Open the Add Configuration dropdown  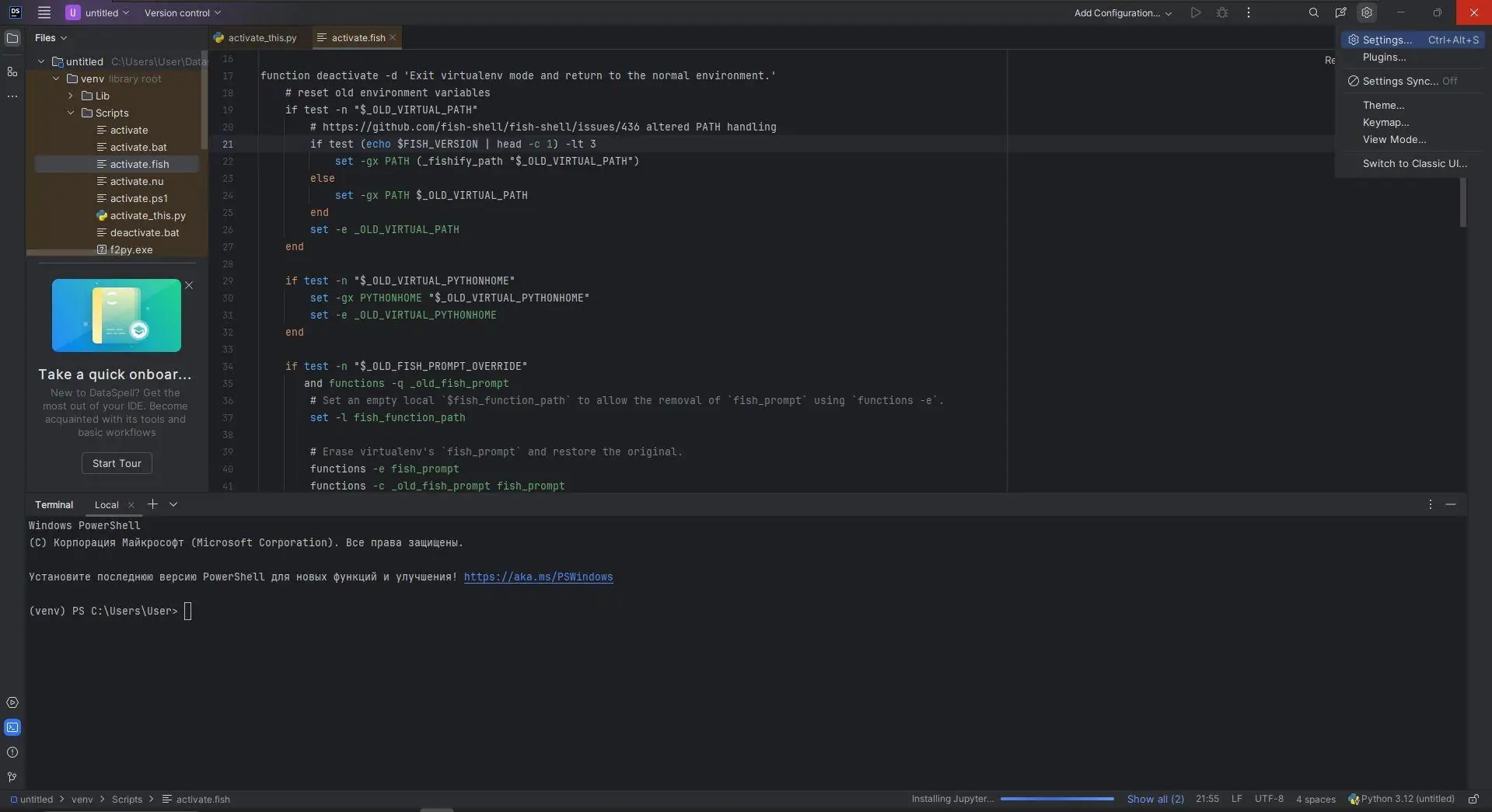(x=1122, y=12)
